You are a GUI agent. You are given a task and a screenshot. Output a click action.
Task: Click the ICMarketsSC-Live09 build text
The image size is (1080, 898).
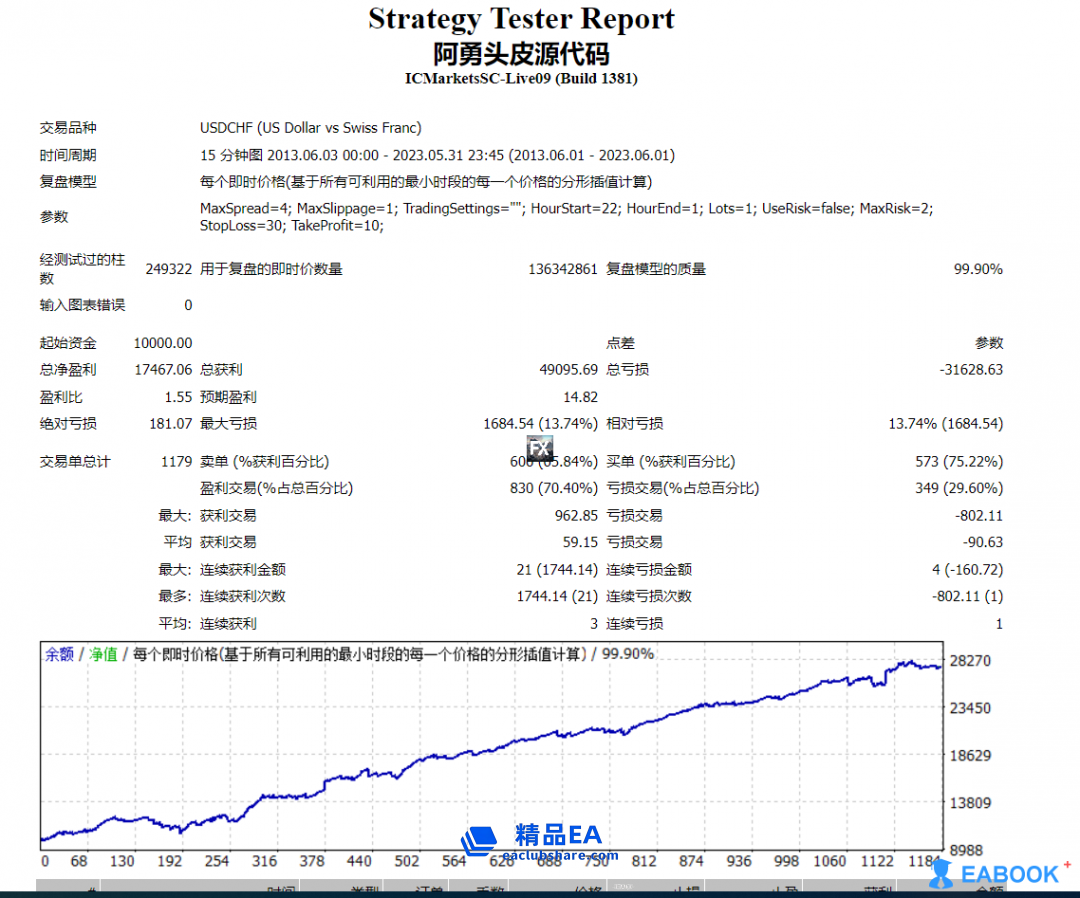(521, 78)
